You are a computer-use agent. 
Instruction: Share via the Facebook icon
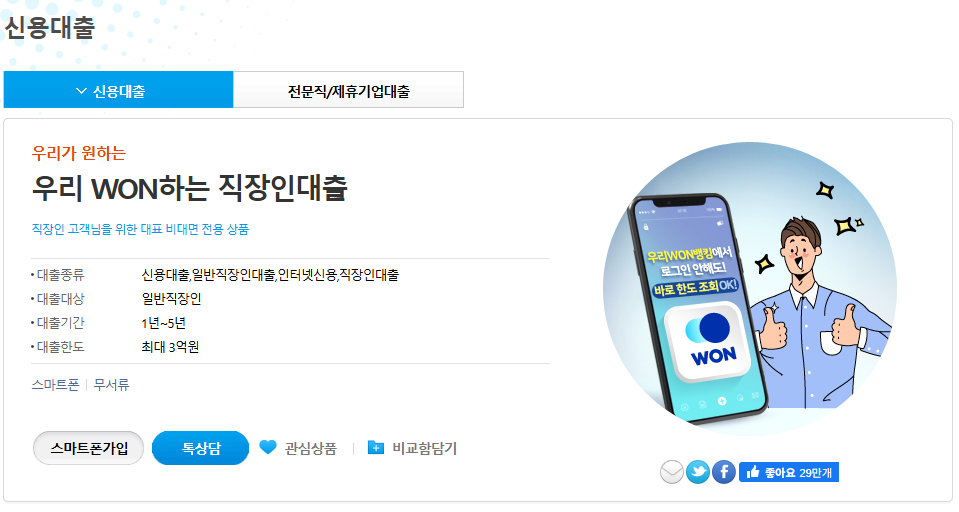pyautogui.click(x=724, y=472)
